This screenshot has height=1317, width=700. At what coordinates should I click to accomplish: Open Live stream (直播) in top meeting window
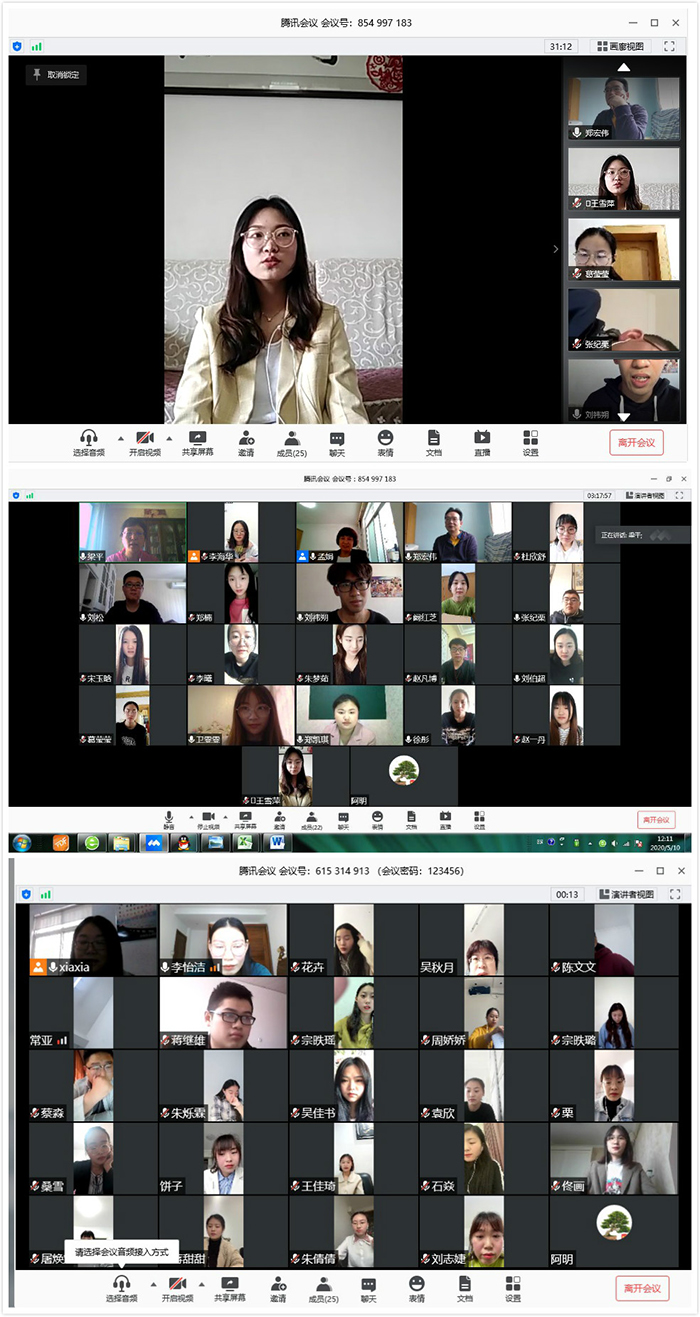point(482,443)
